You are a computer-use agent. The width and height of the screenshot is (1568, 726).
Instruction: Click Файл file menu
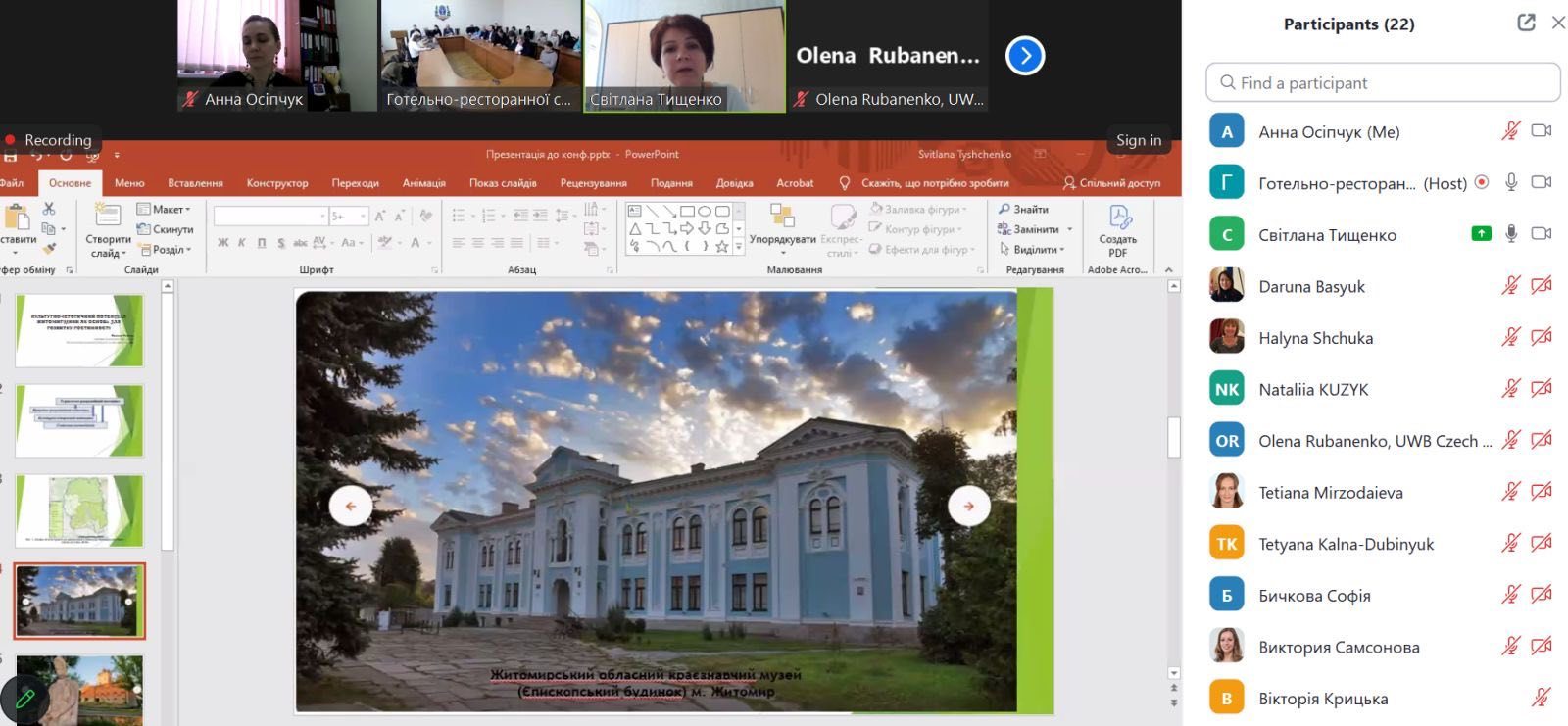point(12,183)
